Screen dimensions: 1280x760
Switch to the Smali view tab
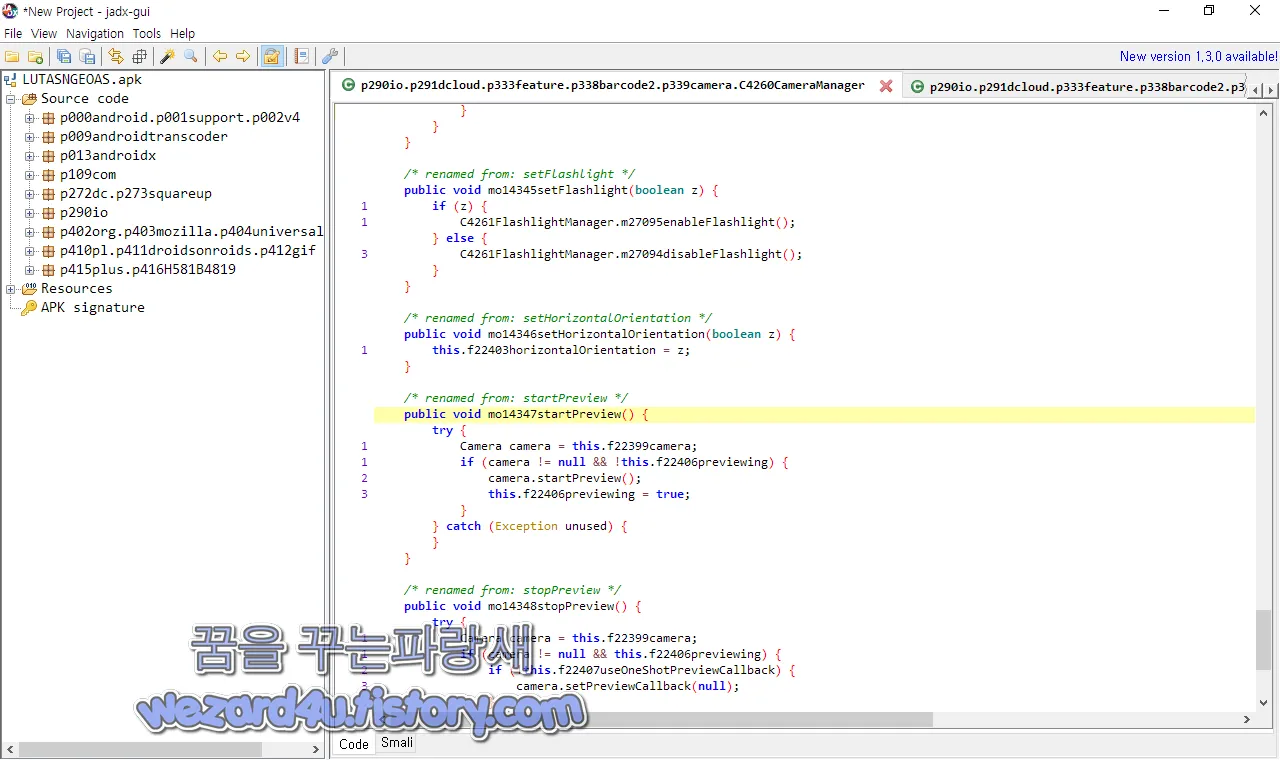tap(397, 743)
